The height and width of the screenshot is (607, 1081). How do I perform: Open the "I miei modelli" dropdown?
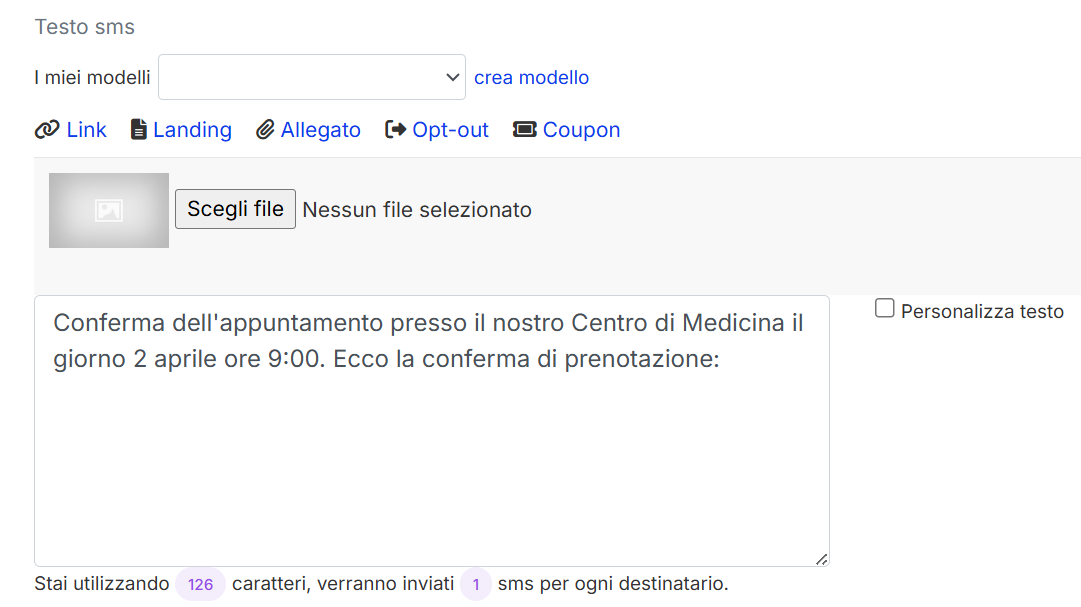point(311,77)
